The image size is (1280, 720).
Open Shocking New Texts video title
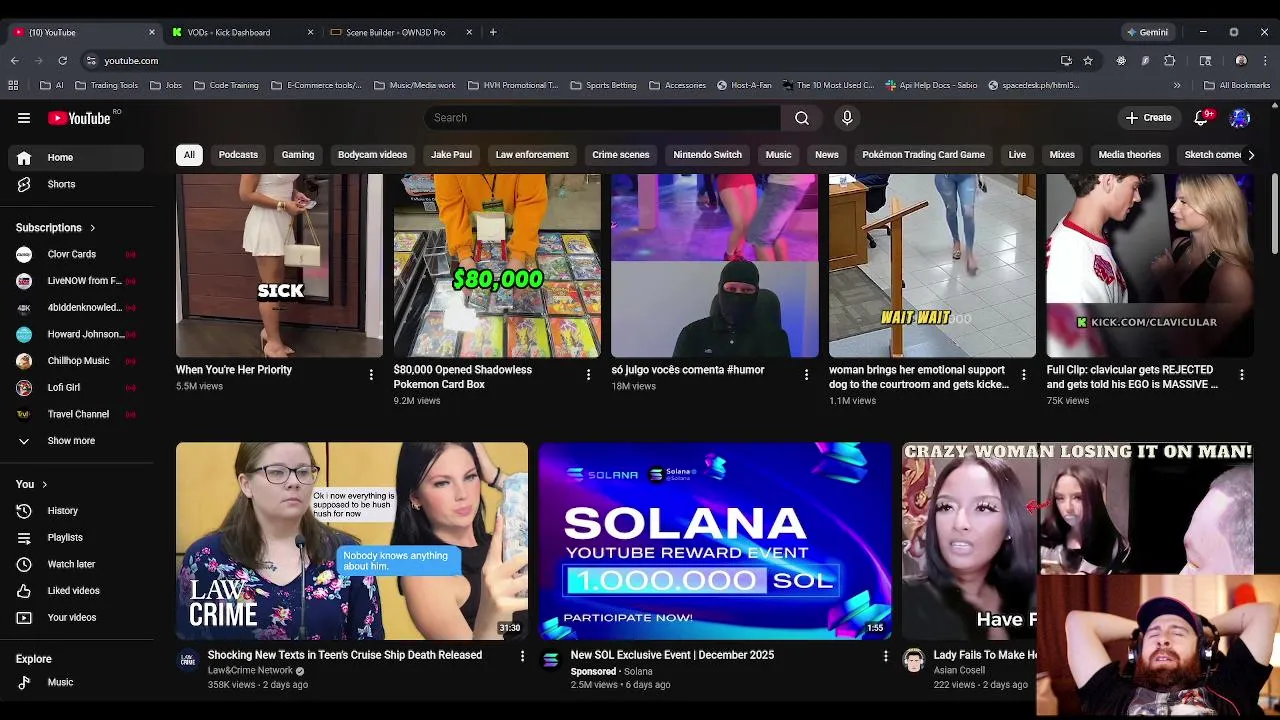(x=345, y=655)
